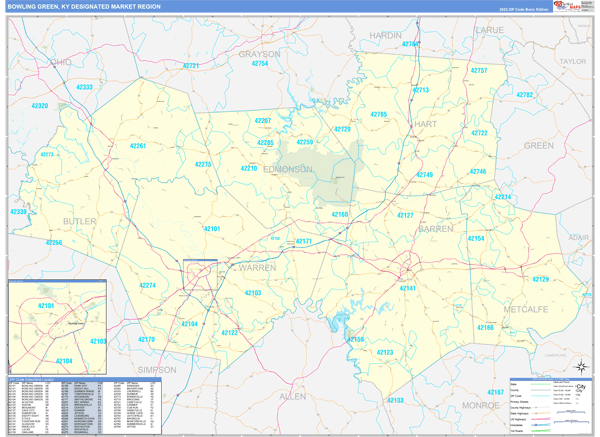
Task: Click the OHIO county label
Action: 61,62
